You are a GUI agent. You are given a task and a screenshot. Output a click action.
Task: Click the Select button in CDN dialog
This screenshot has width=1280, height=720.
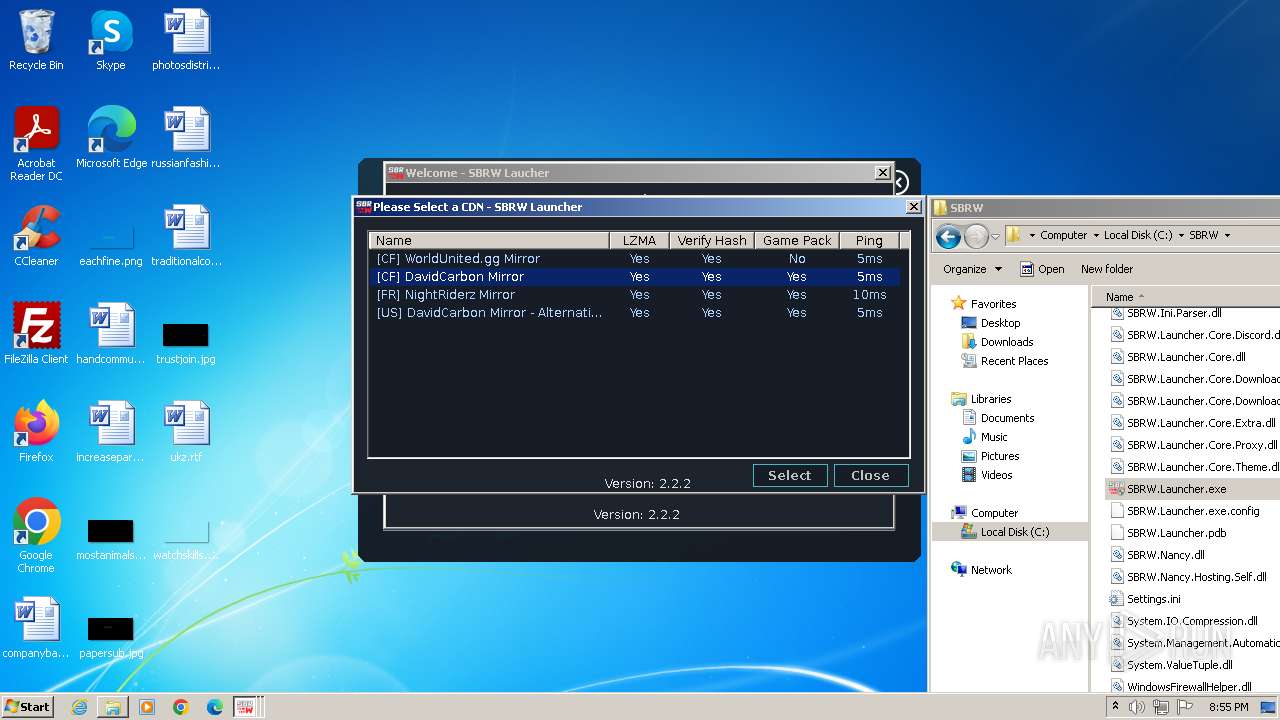click(x=790, y=475)
